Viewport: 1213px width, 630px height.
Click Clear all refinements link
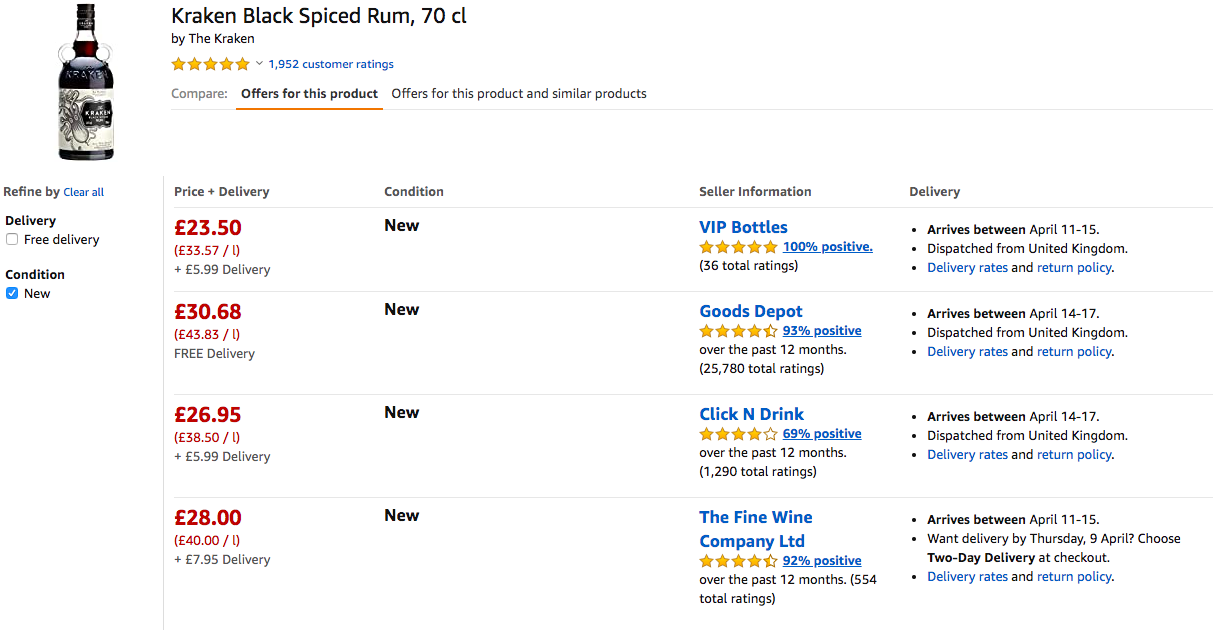point(83,192)
